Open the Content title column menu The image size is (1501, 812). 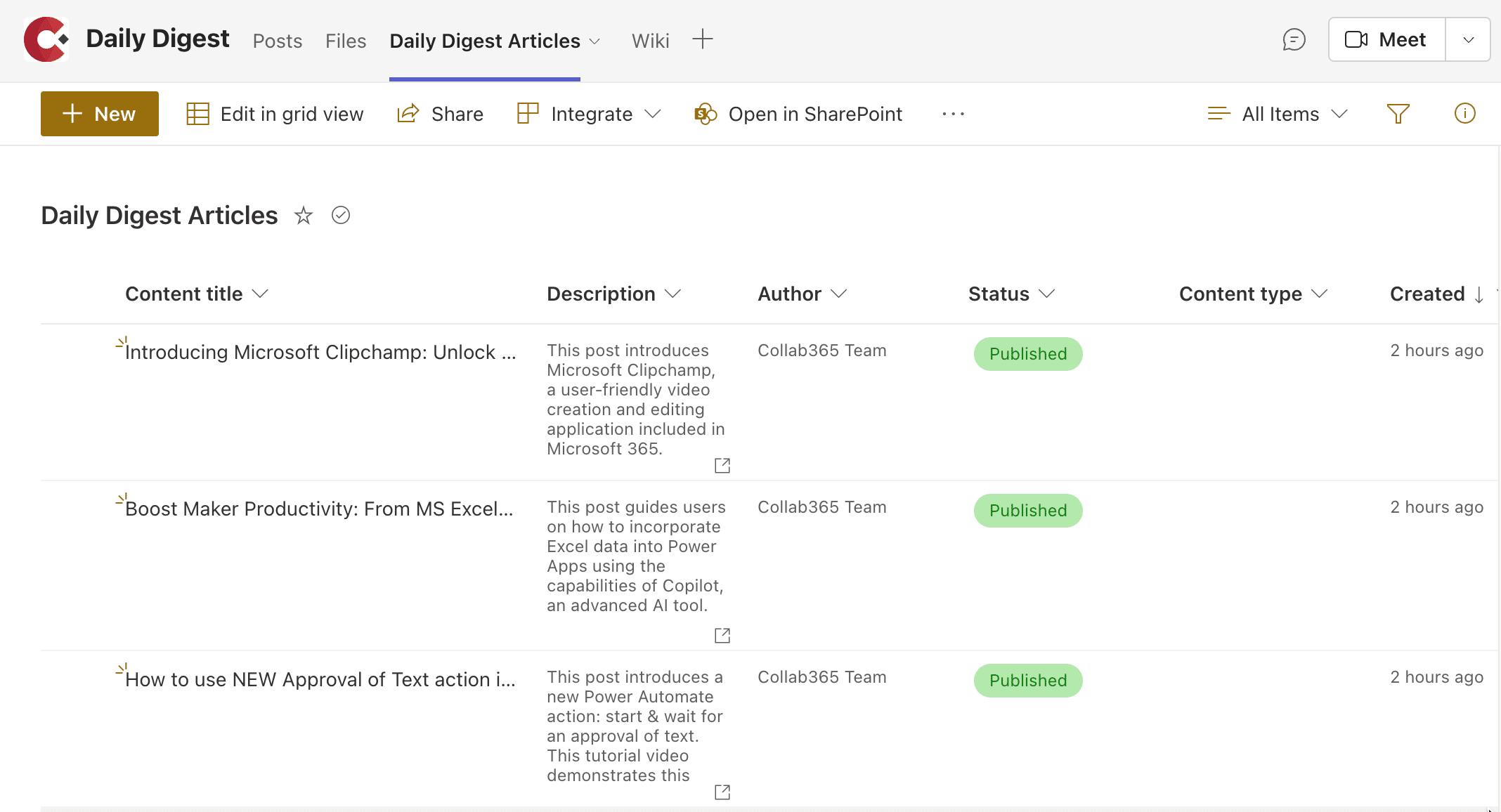tap(261, 294)
